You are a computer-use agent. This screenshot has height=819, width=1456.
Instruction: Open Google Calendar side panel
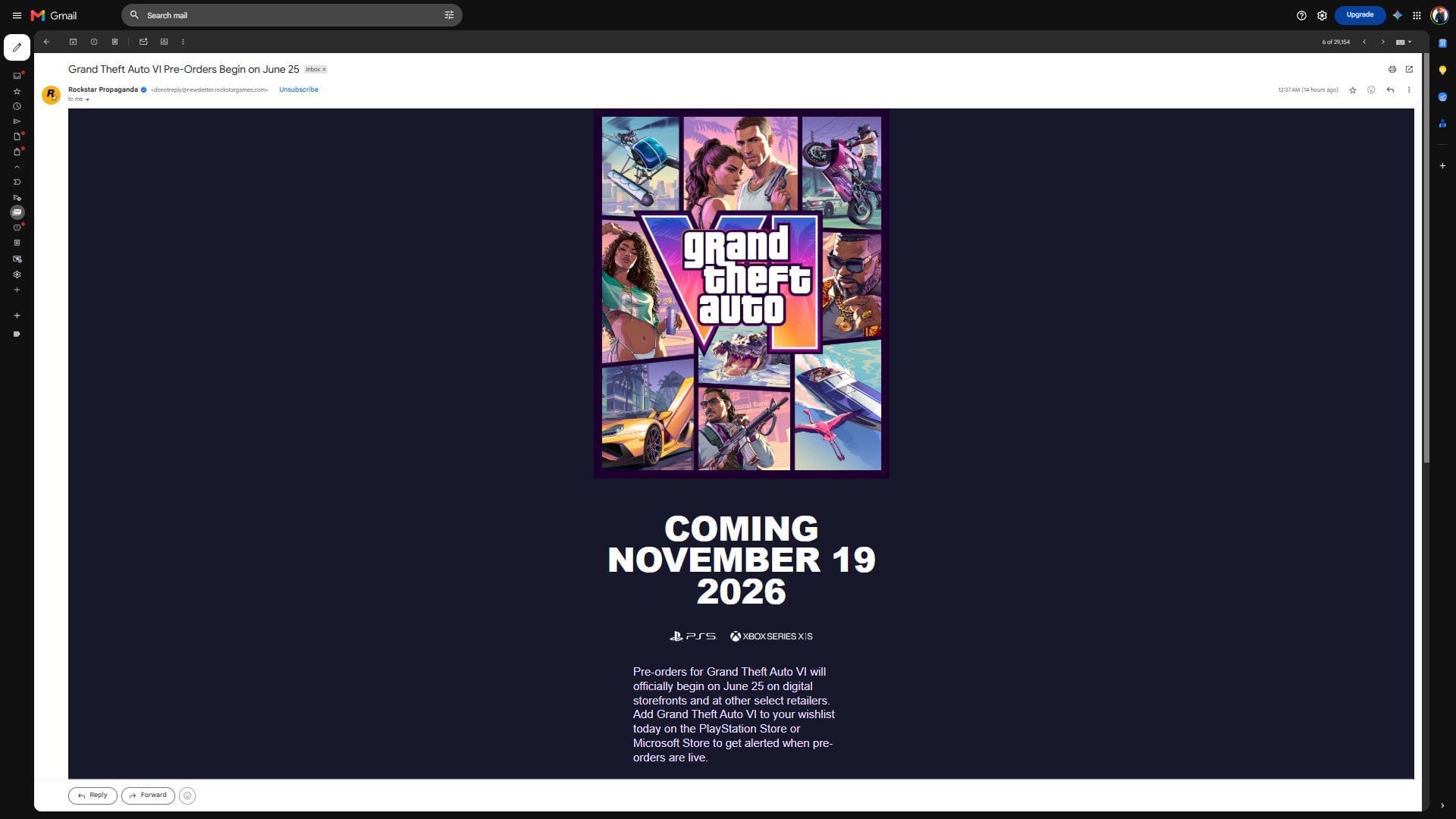point(1442,43)
